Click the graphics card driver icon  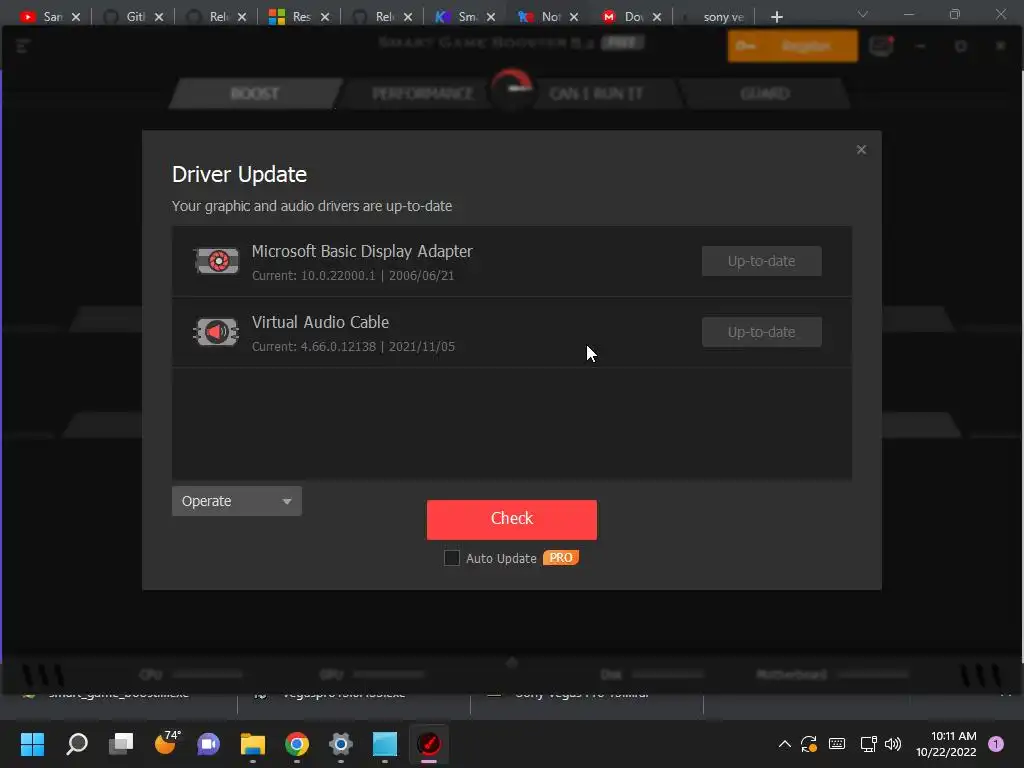[x=217, y=261]
